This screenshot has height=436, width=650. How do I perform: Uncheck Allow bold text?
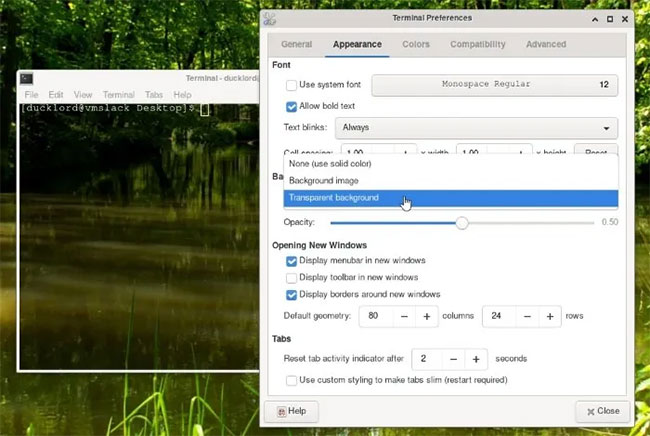(x=291, y=107)
